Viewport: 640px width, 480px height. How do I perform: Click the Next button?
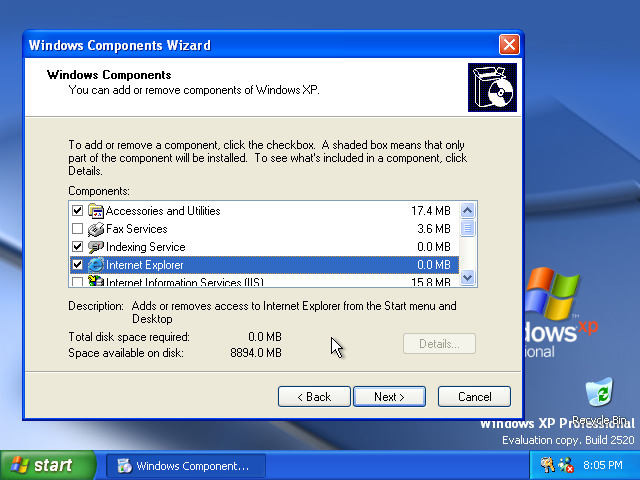click(x=389, y=397)
